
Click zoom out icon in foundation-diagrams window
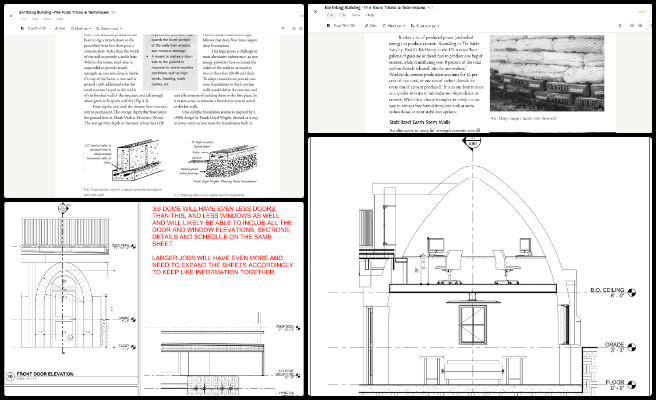pyautogui.click(x=294, y=28)
